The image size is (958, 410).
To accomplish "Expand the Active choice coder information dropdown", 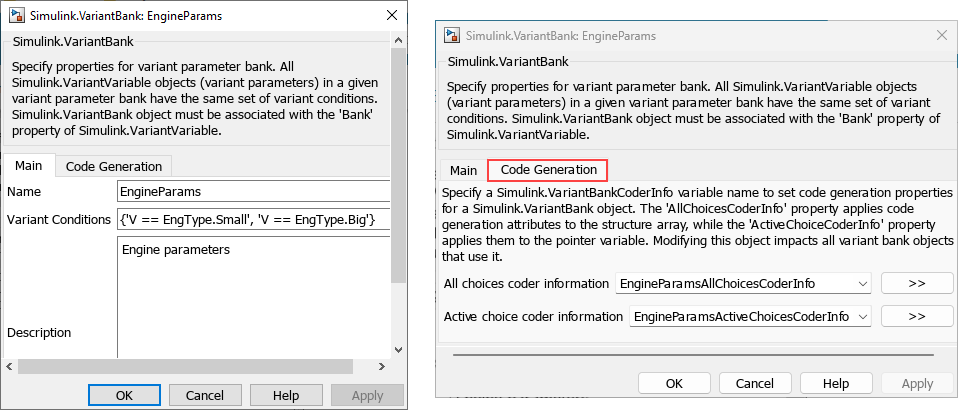I will point(863,317).
